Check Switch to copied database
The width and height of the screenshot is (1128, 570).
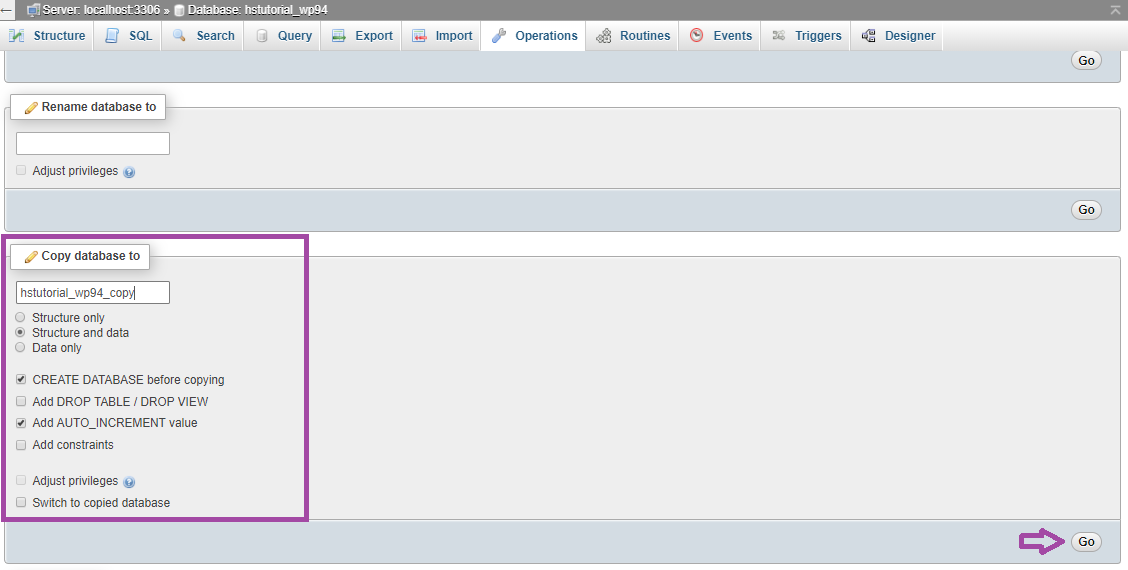[x=21, y=503]
